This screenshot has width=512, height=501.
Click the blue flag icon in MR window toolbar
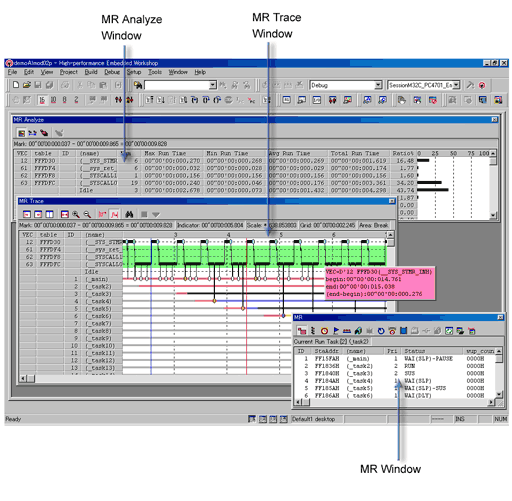click(336, 331)
